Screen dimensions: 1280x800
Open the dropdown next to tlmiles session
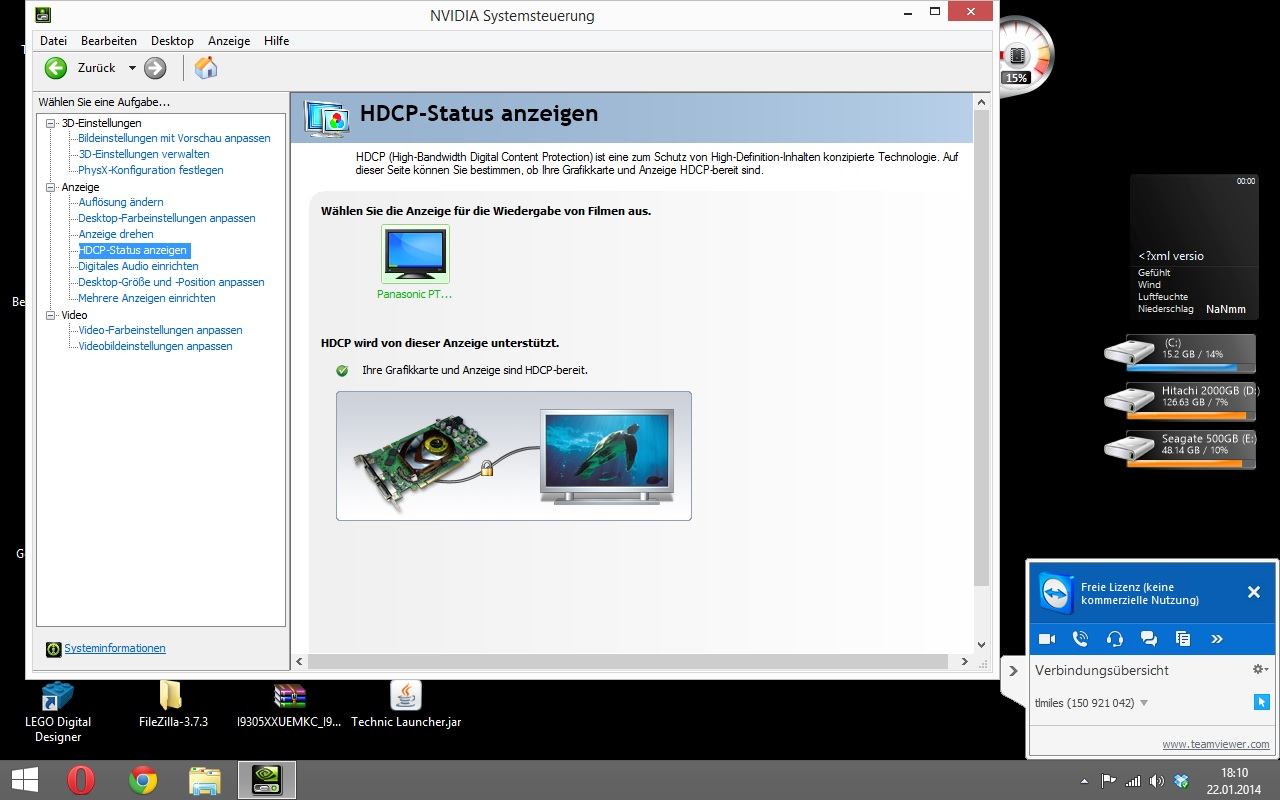pyautogui.click(x=1144, y=703)
